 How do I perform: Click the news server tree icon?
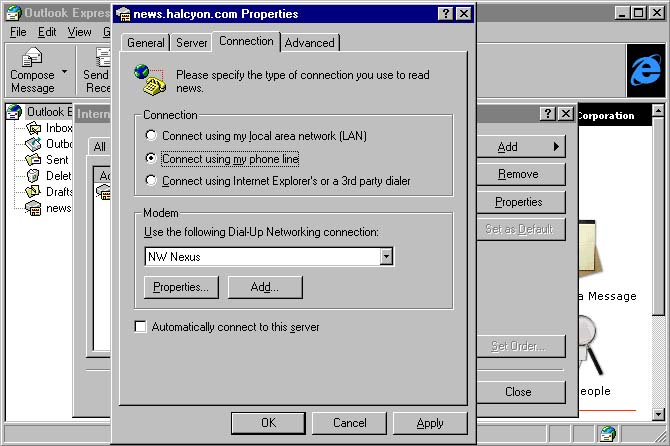(x=33, y=208)
